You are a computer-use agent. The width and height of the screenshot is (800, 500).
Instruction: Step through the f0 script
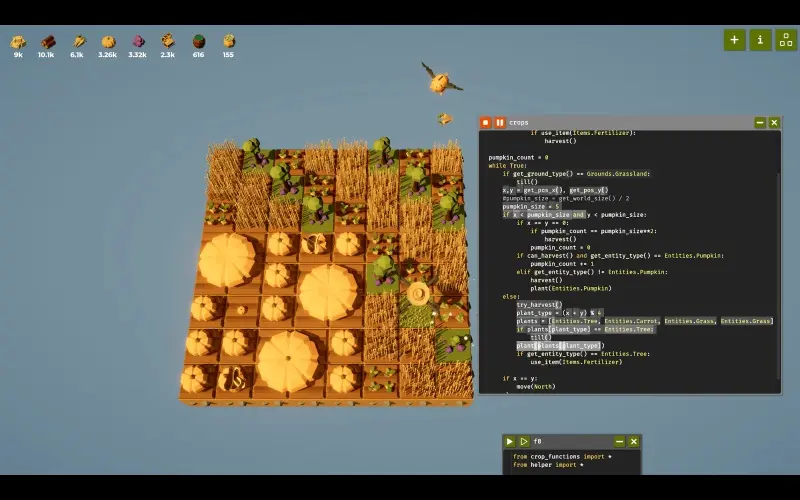pyautogui.click(x=523, y=441)
